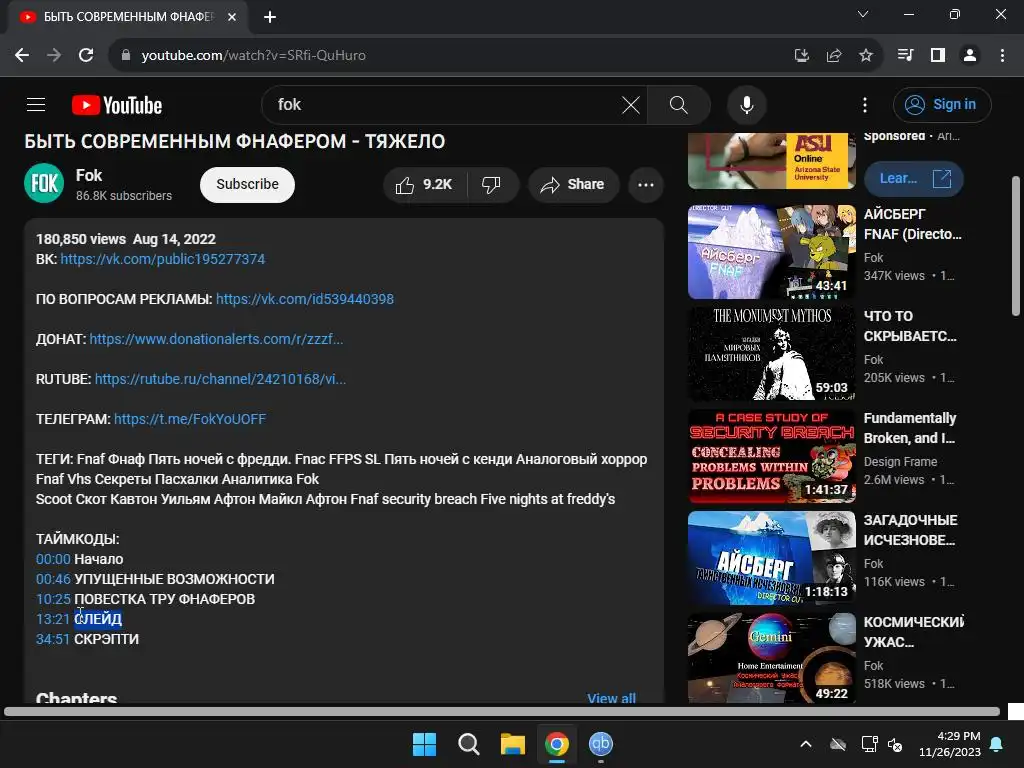Jump to timestamp 34:51 СКРЭПТИ
1024x768 pixels.
point(52,639)
